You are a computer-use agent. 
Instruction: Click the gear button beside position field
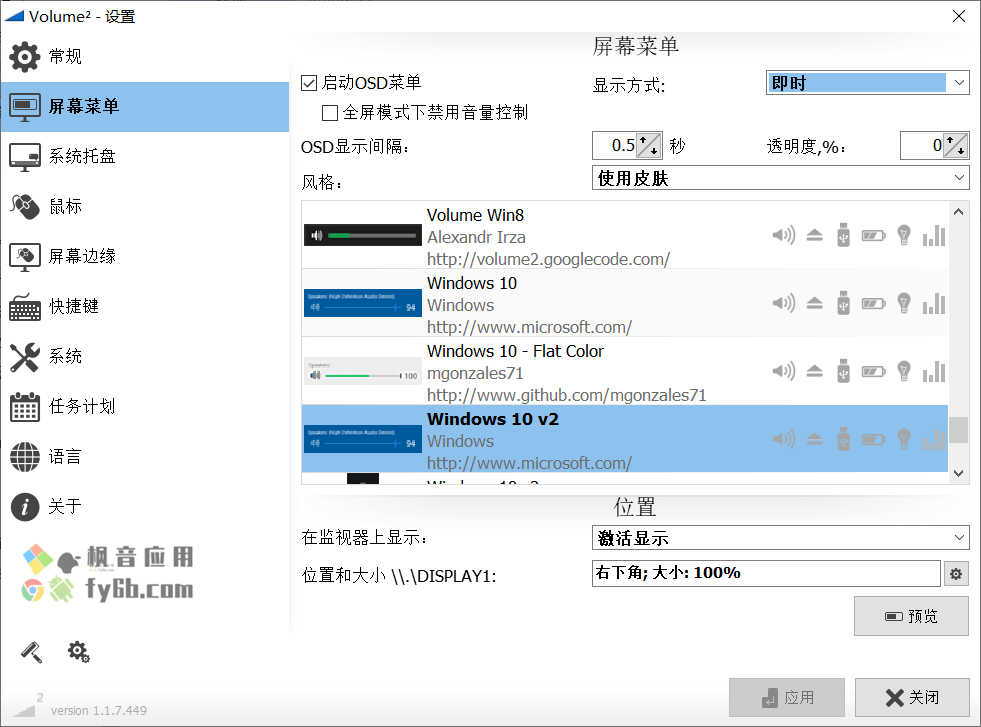click(x=956, y=574)
